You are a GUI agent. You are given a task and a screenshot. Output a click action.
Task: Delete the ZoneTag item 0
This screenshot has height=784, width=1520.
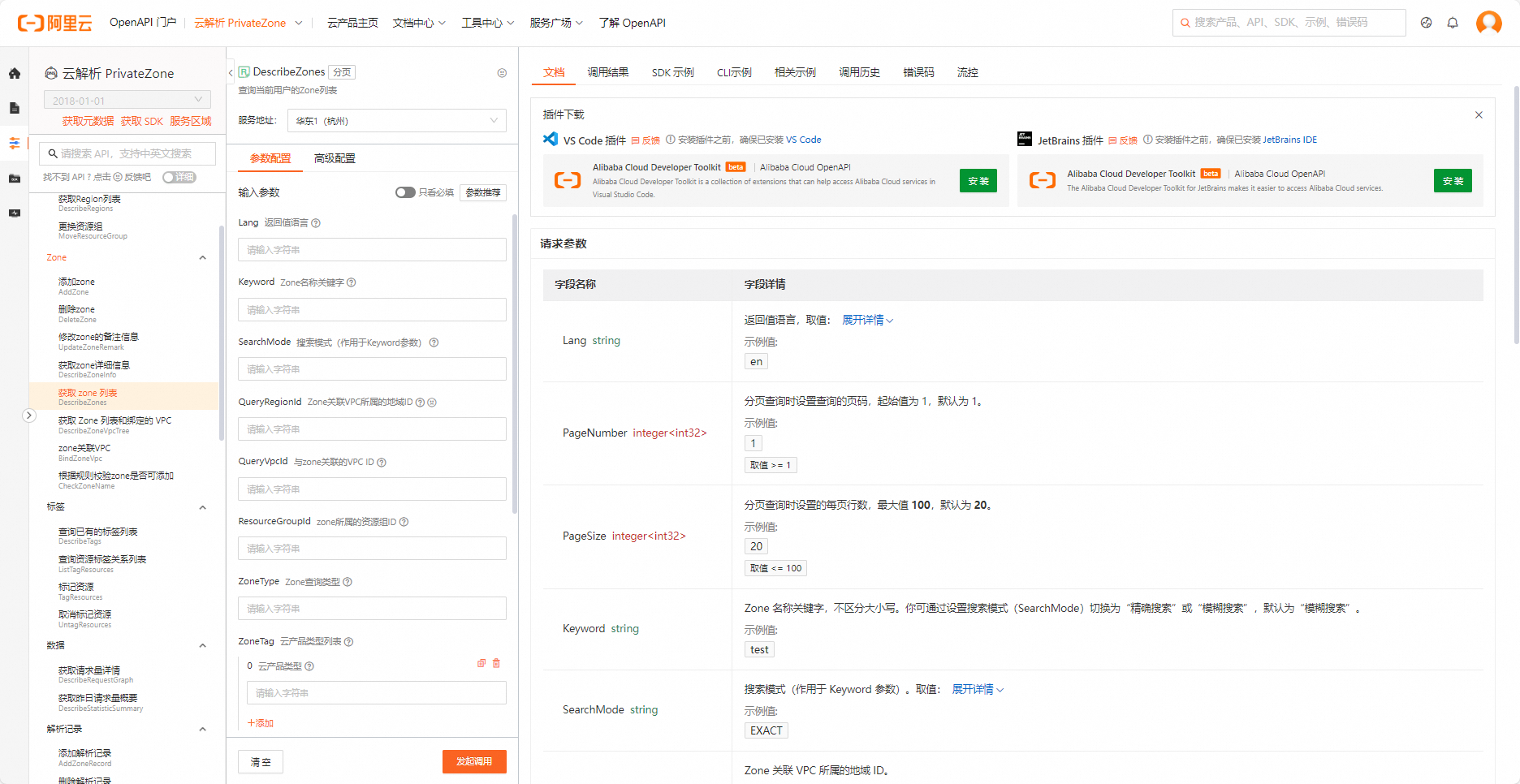pyautogui.click(x=496, y=663)
